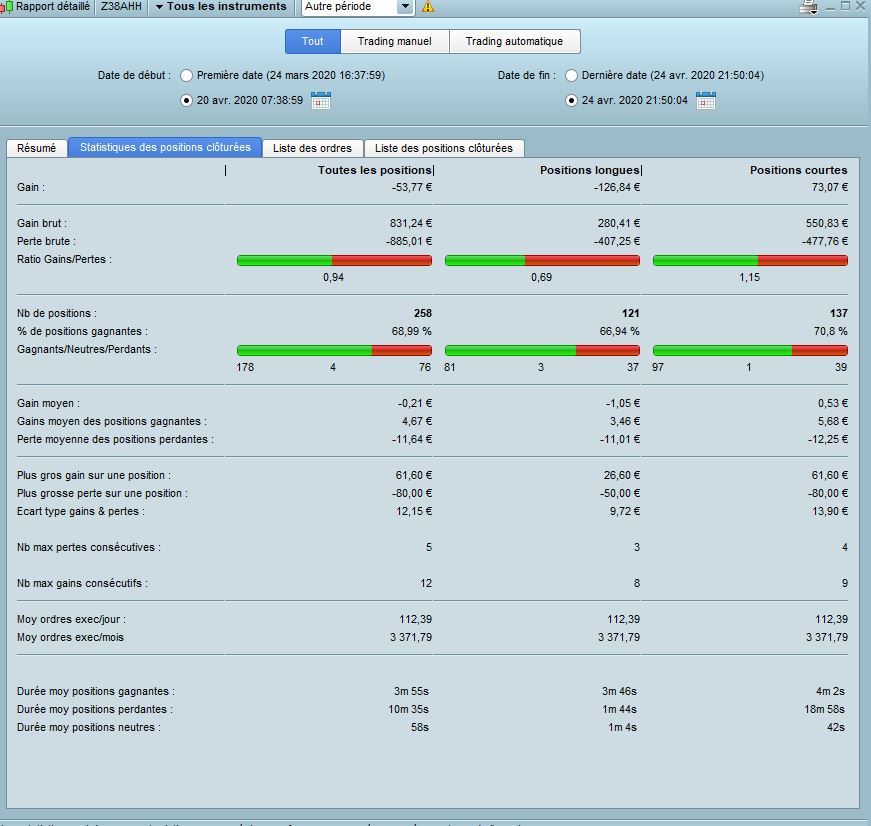Click the Perte moyenne des positions perdantes label
Screen dimensions: 871x826
[x=115, y=439]
